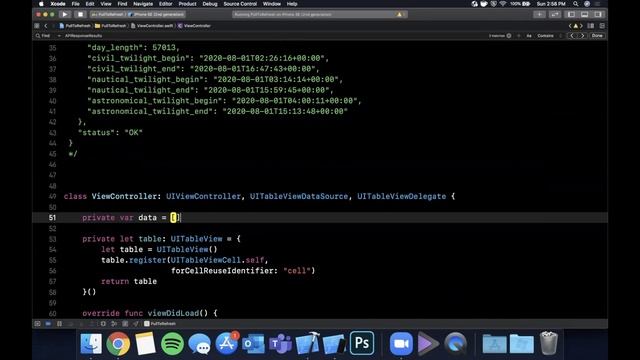Click override func viewDidLoad line

pos(150,313)
